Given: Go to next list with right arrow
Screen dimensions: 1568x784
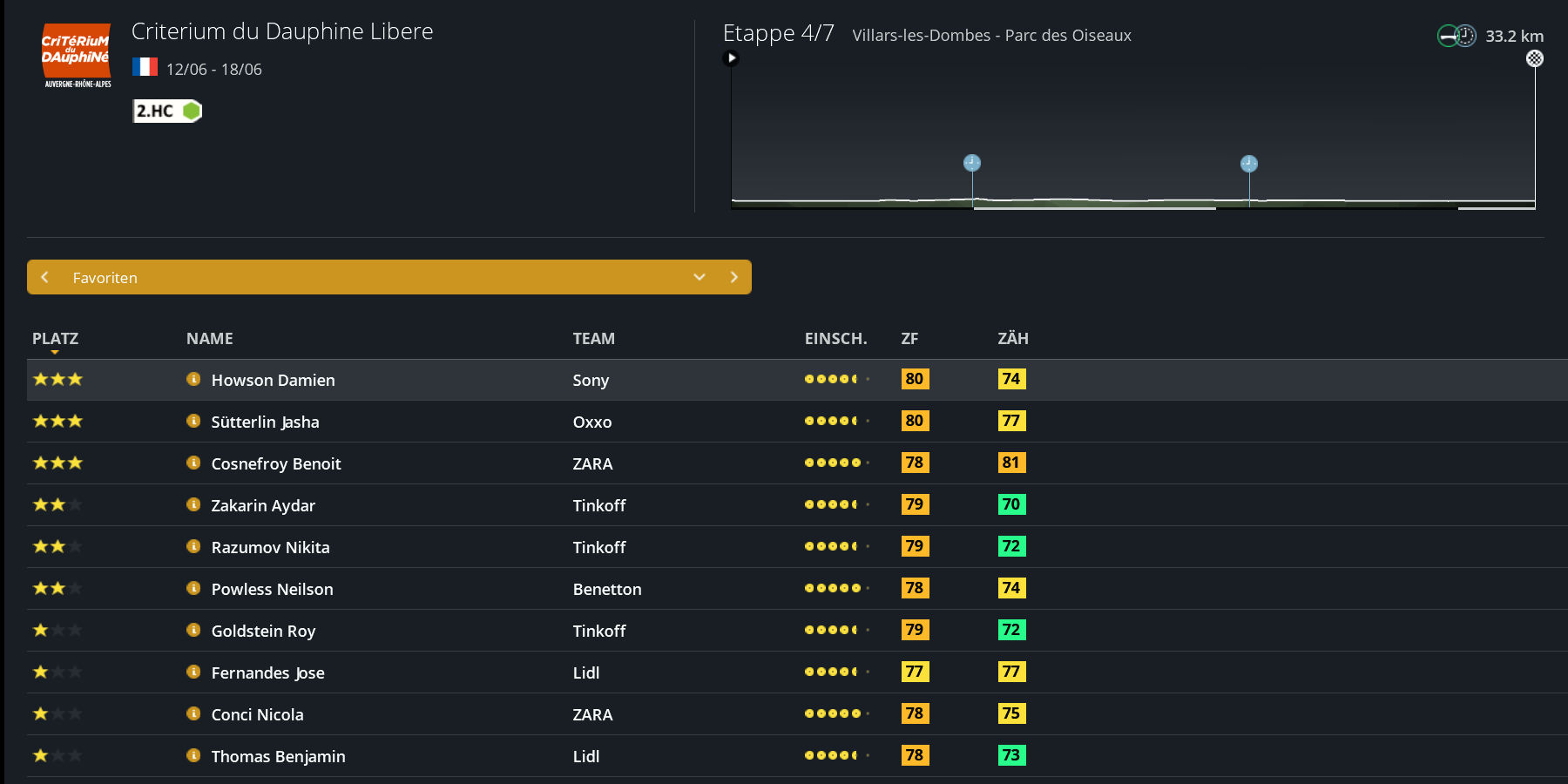Looking at the screenshot, I should 733,277.
